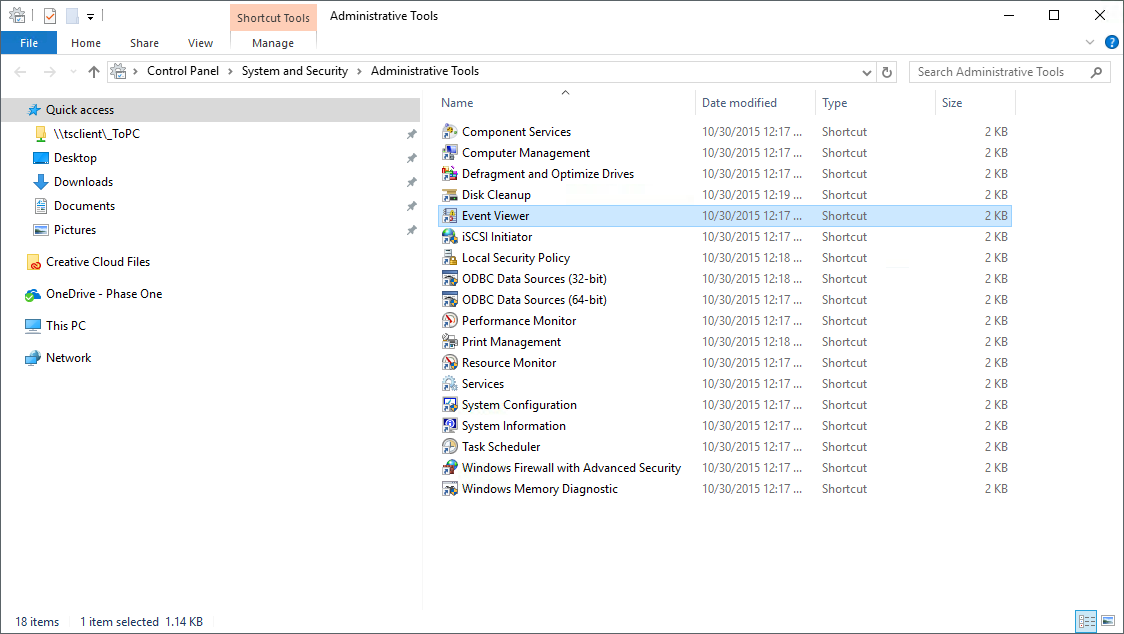Viewport: 1124px width, 634px height.
Task: Click the Resource Monitor icon
Action: click(449, 363)
